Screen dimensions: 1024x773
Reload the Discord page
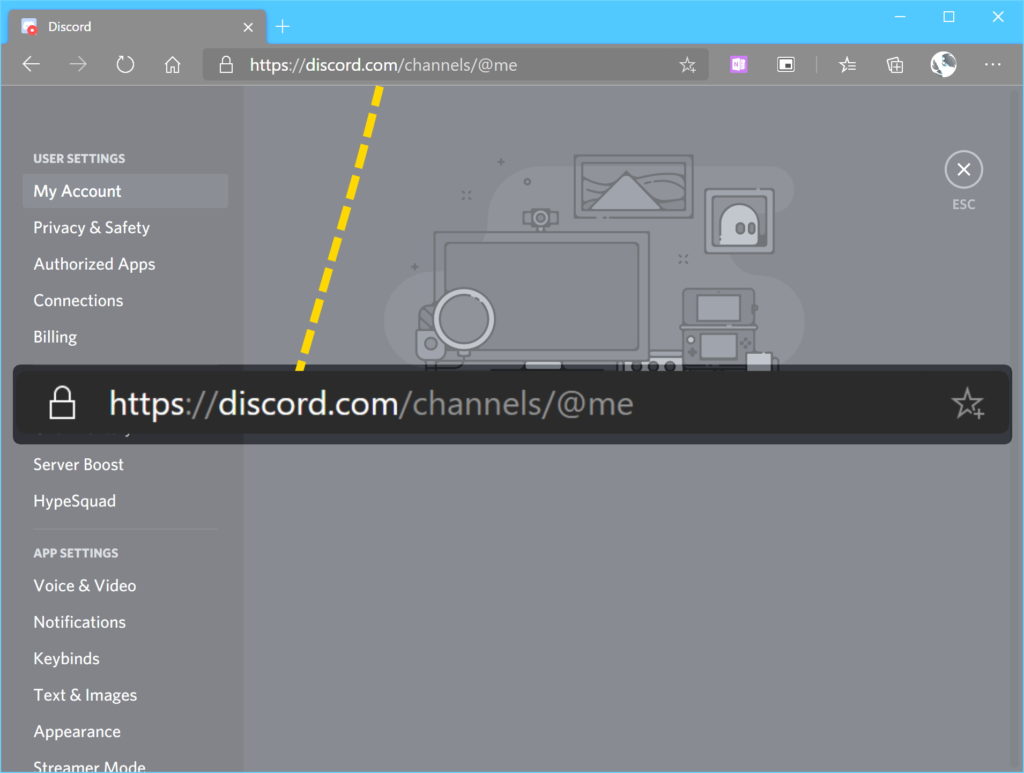click(x=125, y=65)
